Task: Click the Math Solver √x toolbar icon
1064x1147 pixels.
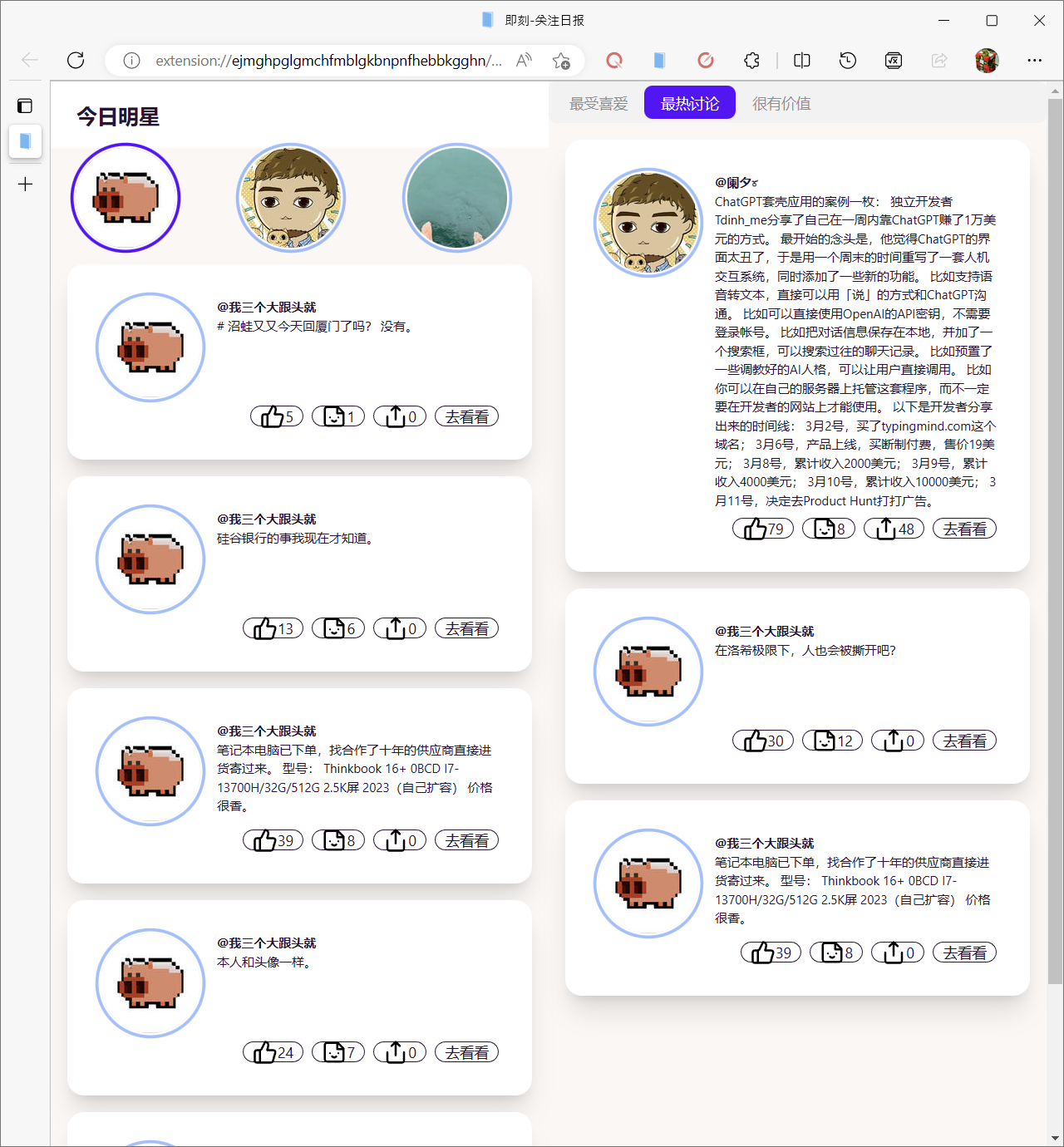Action: (x=893, y=61)
